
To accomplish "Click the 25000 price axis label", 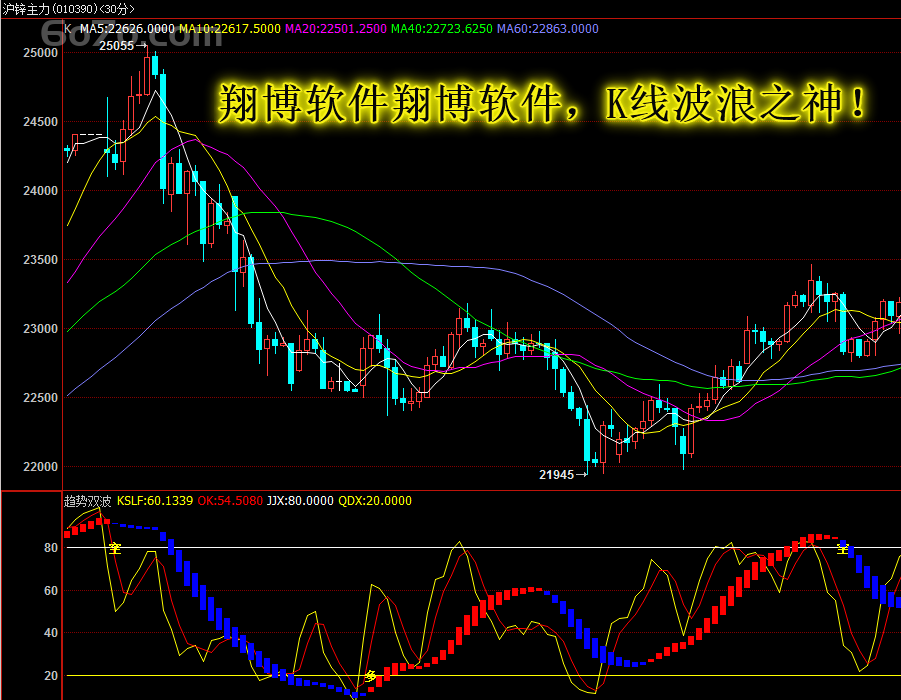I will click(40, 53).
